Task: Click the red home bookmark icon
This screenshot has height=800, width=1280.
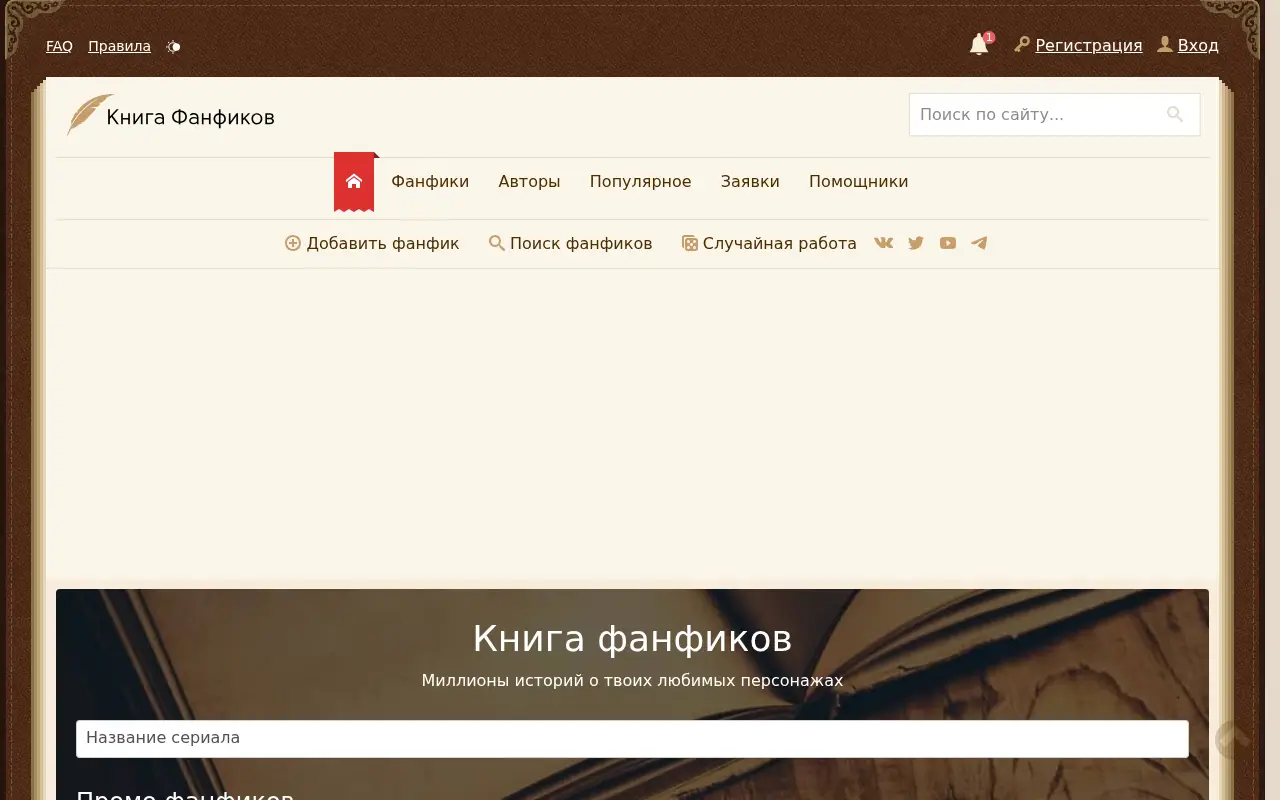Action: pos(354,181)
